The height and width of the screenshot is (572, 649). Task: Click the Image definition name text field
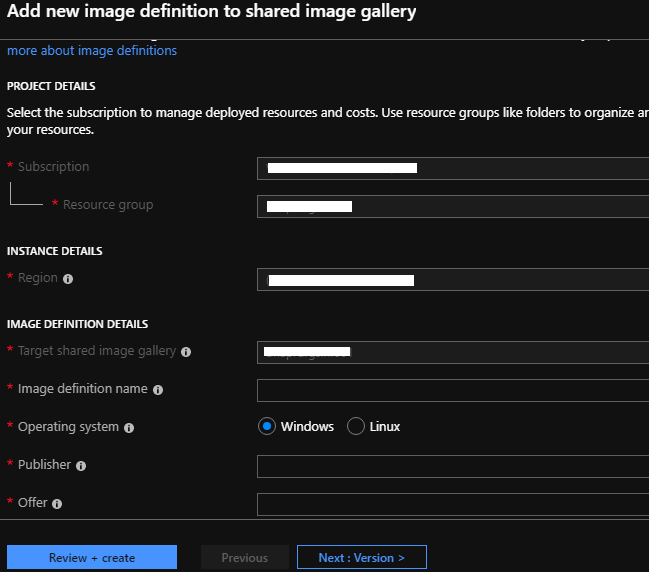[452, 390]
